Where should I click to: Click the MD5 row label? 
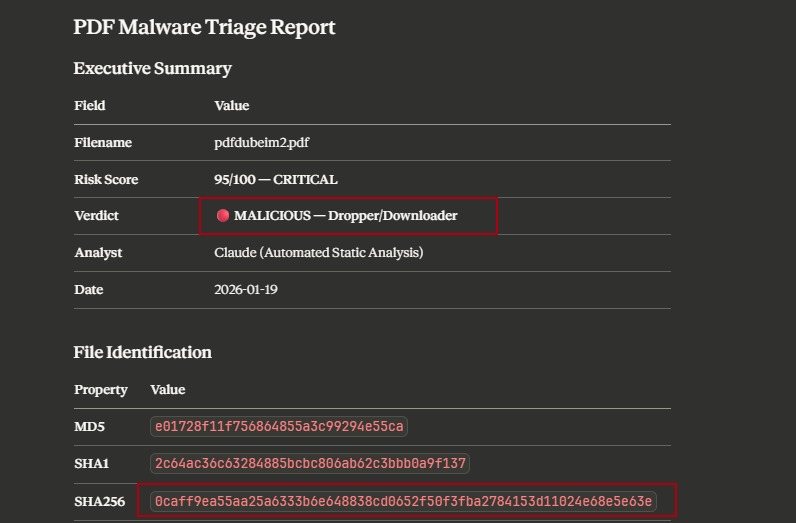point(89,427)
